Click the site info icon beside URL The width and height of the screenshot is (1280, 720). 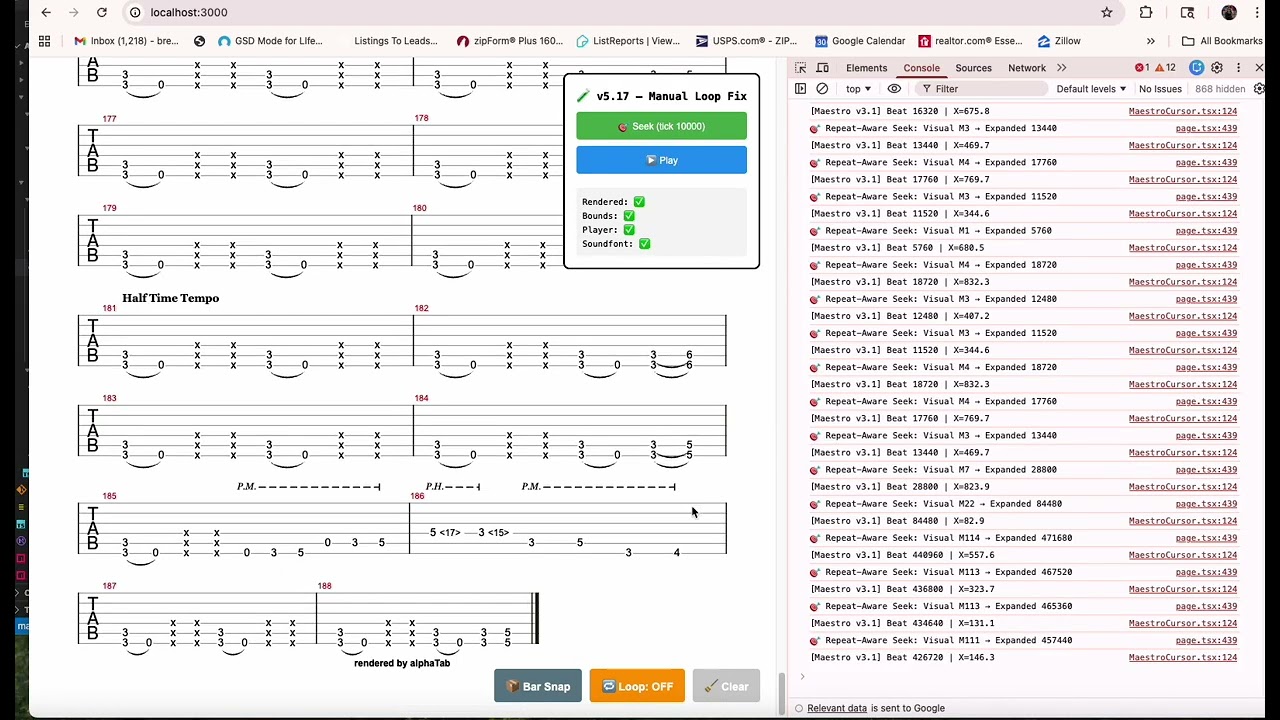click(x=135, y=12)
